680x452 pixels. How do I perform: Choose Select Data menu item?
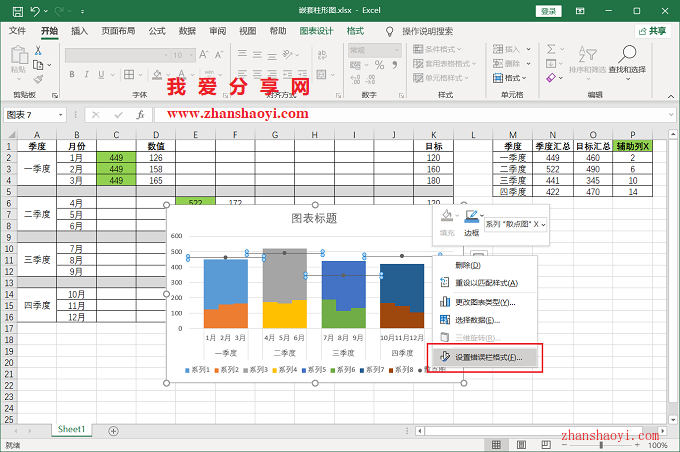point(485,320)
